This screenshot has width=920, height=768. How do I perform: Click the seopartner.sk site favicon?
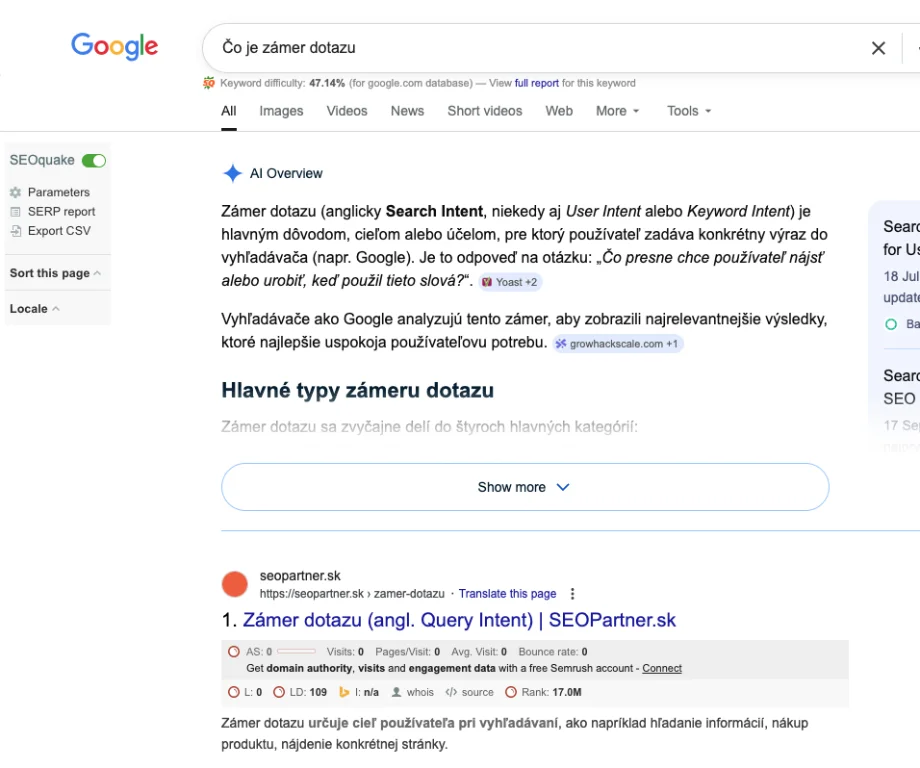click(234, 584)
